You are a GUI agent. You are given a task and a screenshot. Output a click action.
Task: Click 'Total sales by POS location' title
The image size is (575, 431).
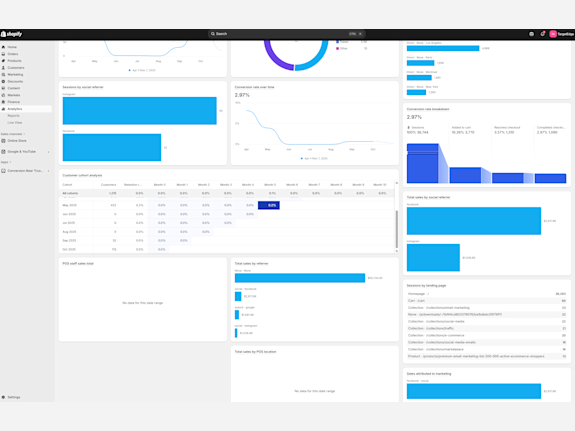click(x=256, y=352)
